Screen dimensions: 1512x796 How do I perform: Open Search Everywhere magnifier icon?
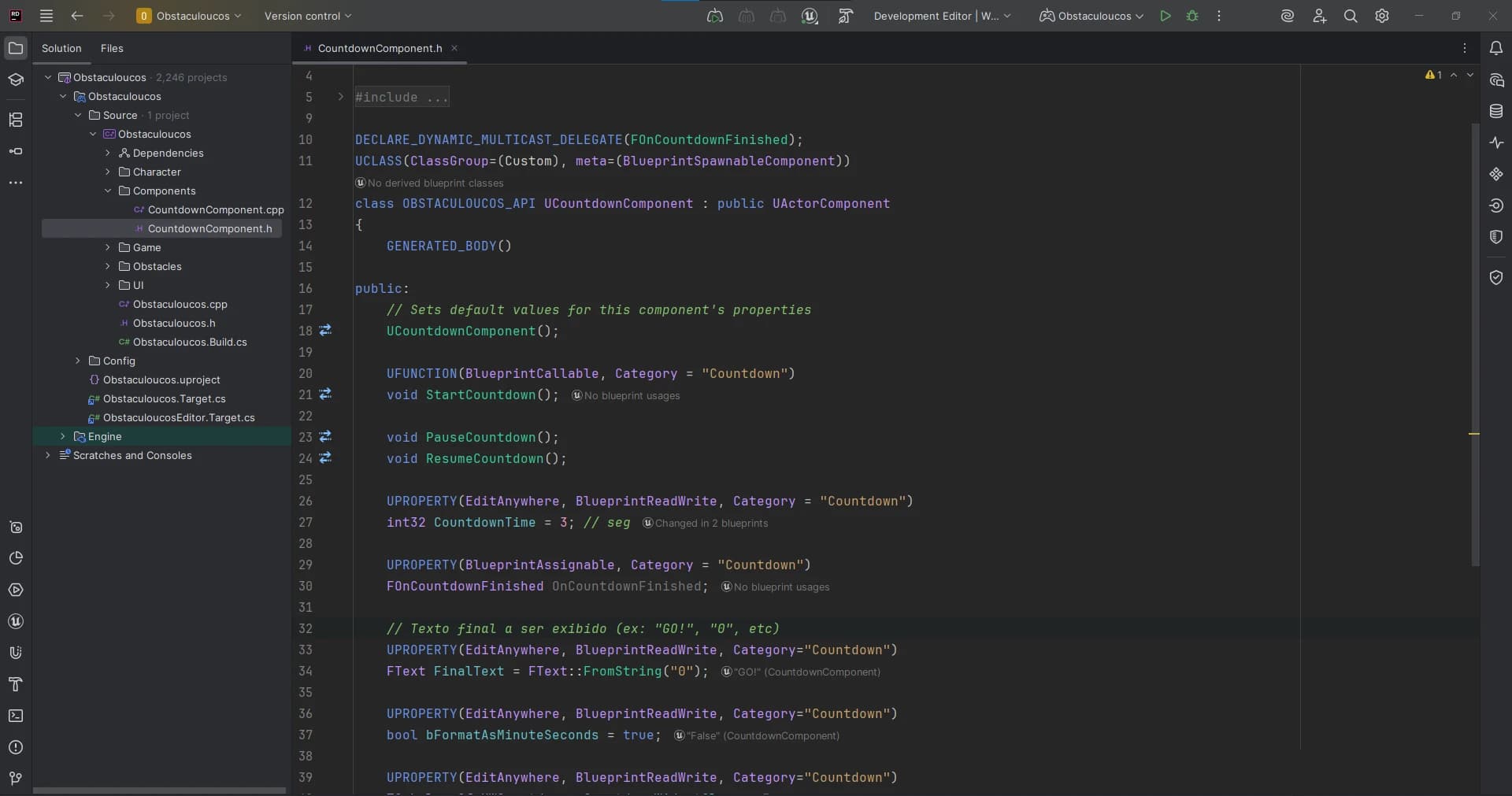click(x=1350, y=16)
